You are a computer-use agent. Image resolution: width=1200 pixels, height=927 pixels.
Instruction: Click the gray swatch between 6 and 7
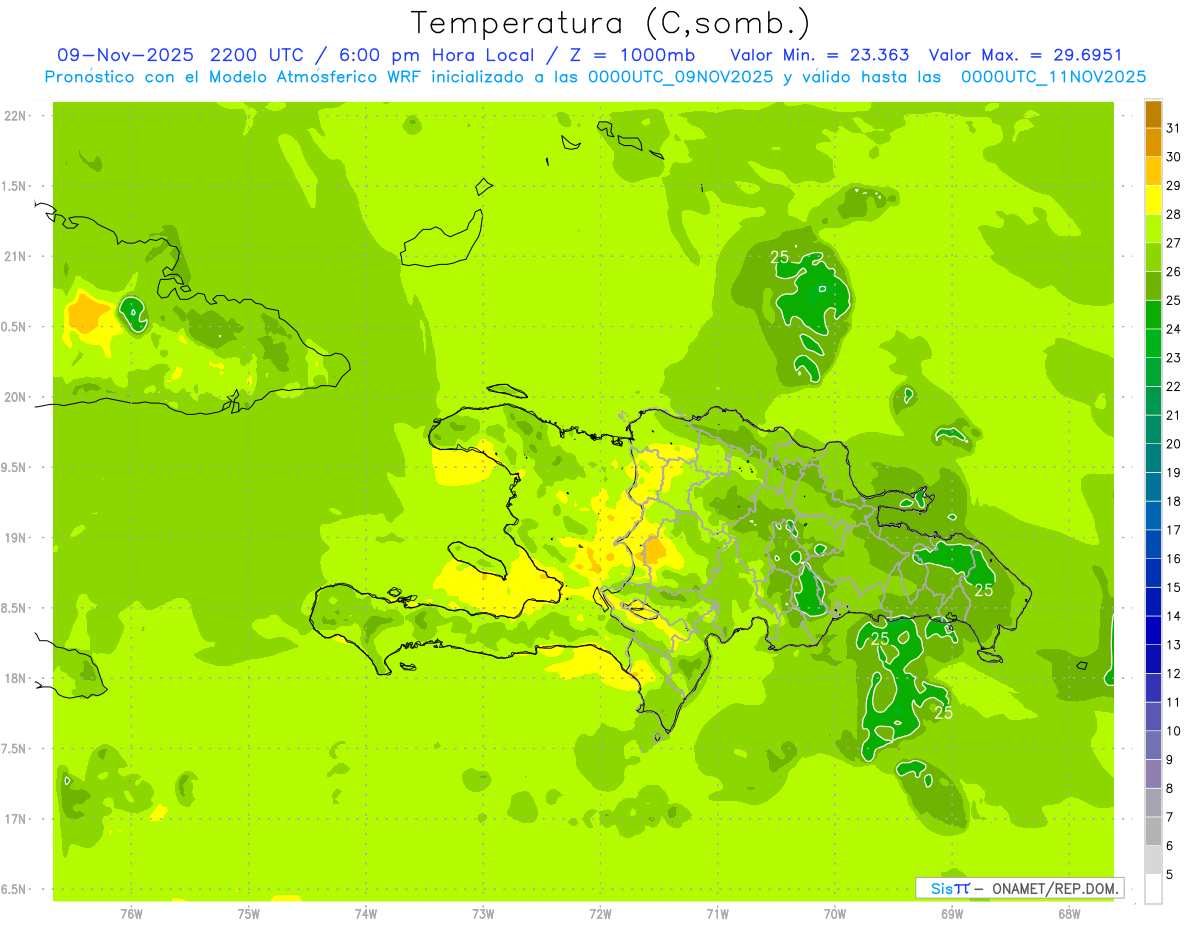(1153, 831)
